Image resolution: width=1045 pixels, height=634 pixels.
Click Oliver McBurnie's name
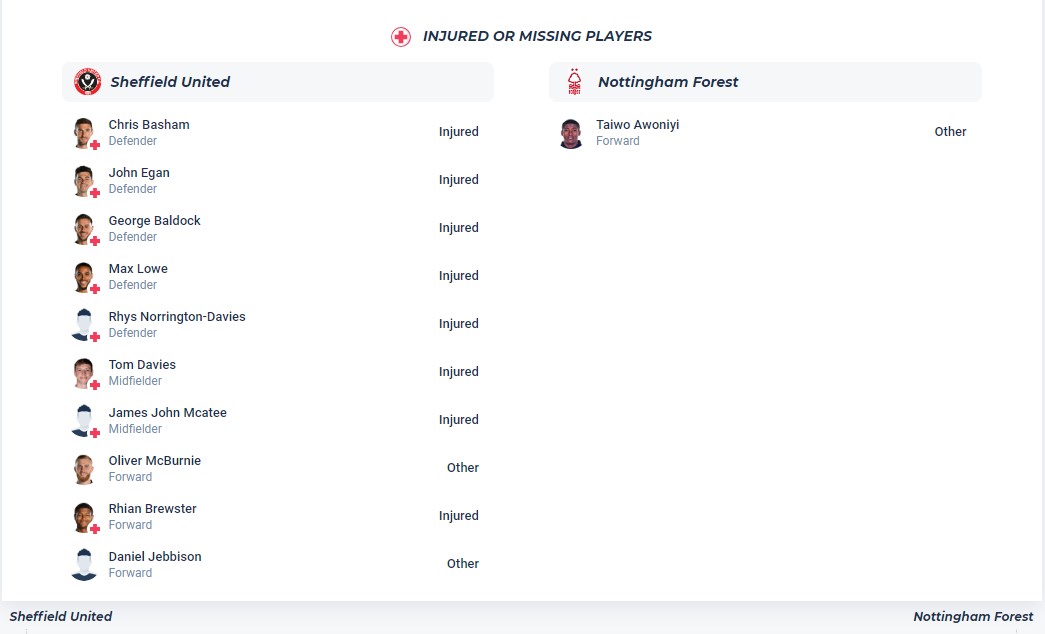(155, 461)
